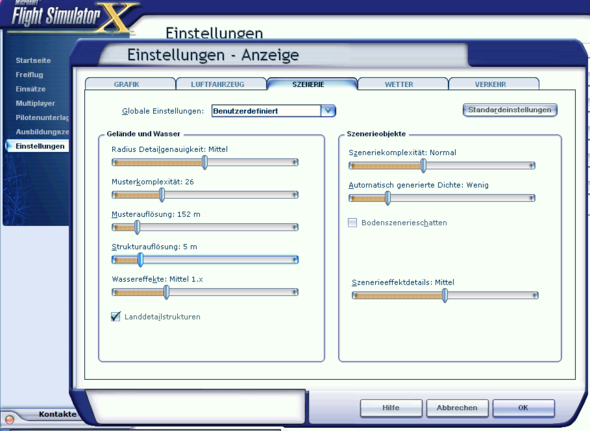The image size is (590, 431).
Task: Open the Globale Einstellungen dropdown arrow
Action: click(328, 111)
